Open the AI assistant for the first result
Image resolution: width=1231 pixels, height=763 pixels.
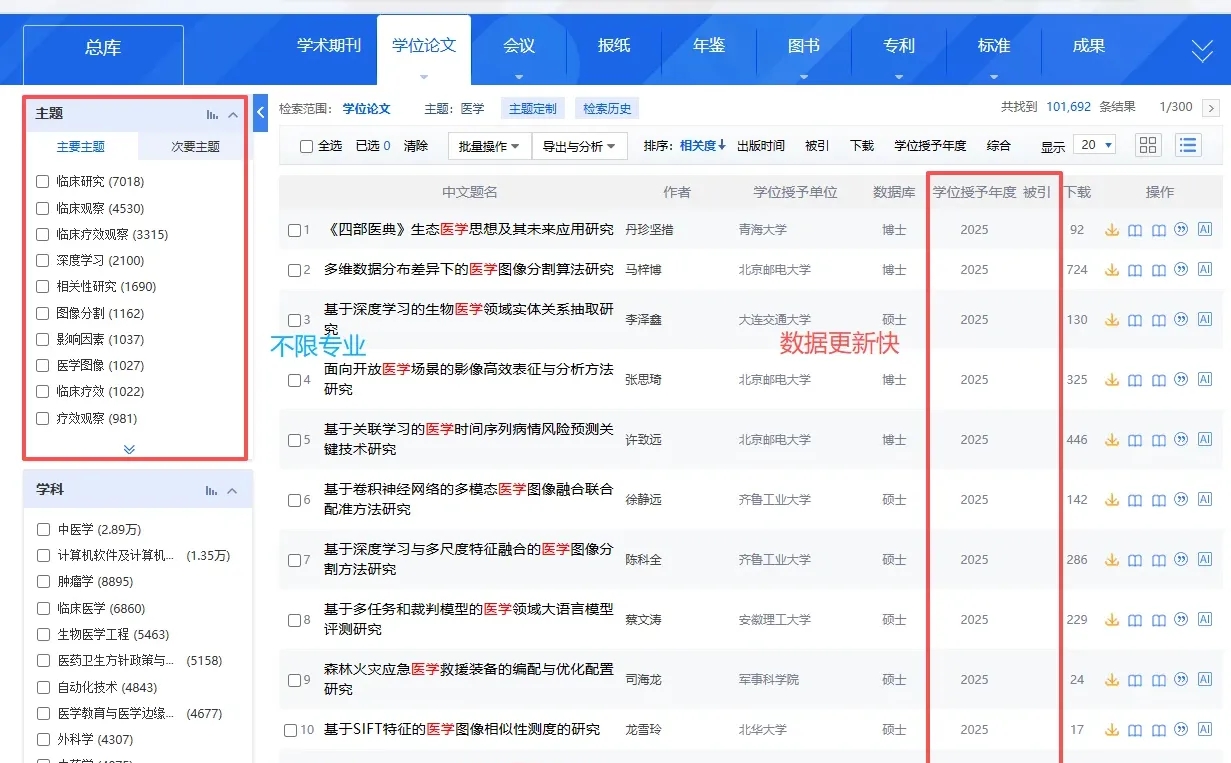click(1205, 229)
